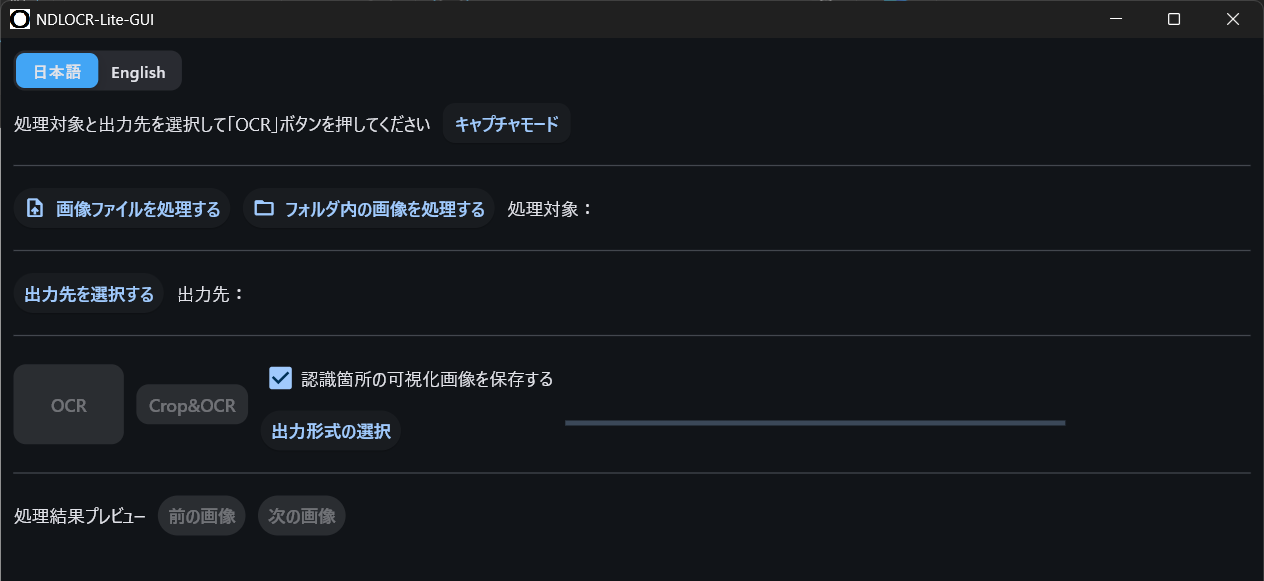Switch interface language to English
The image size is (1264, 581).
[x=139, y=72]
